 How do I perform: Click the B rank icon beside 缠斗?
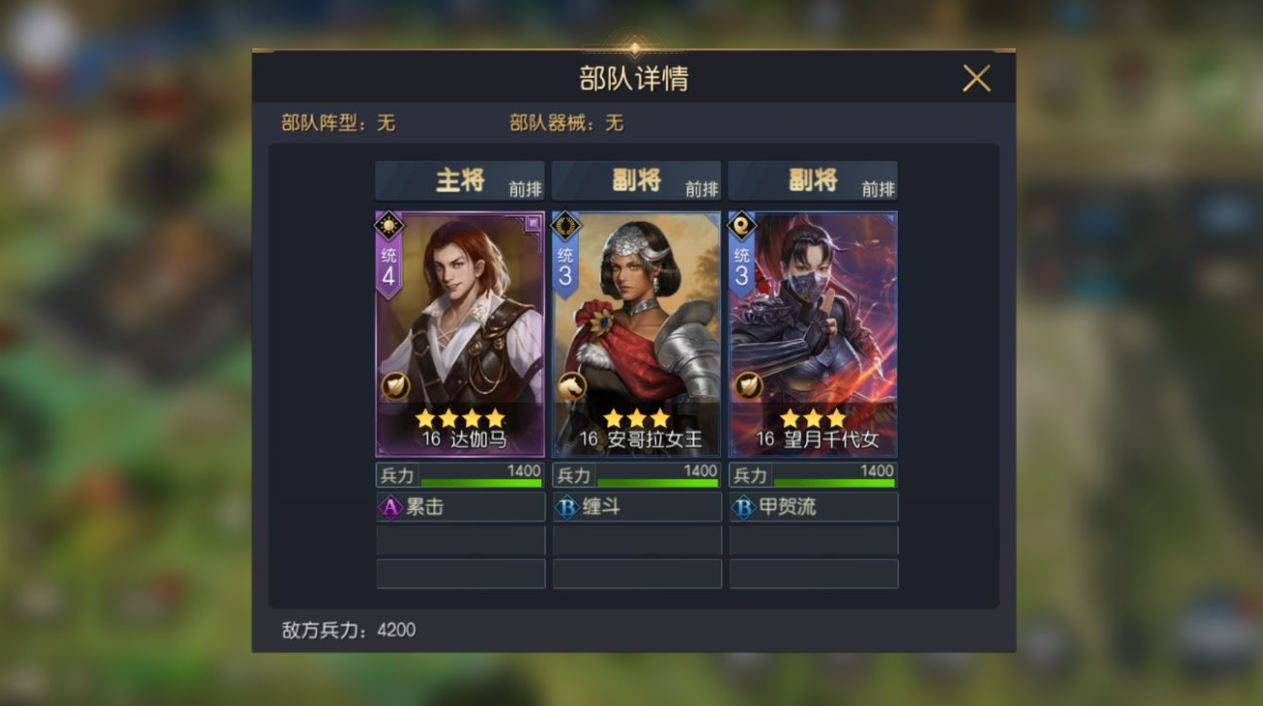tap(567, 507)
